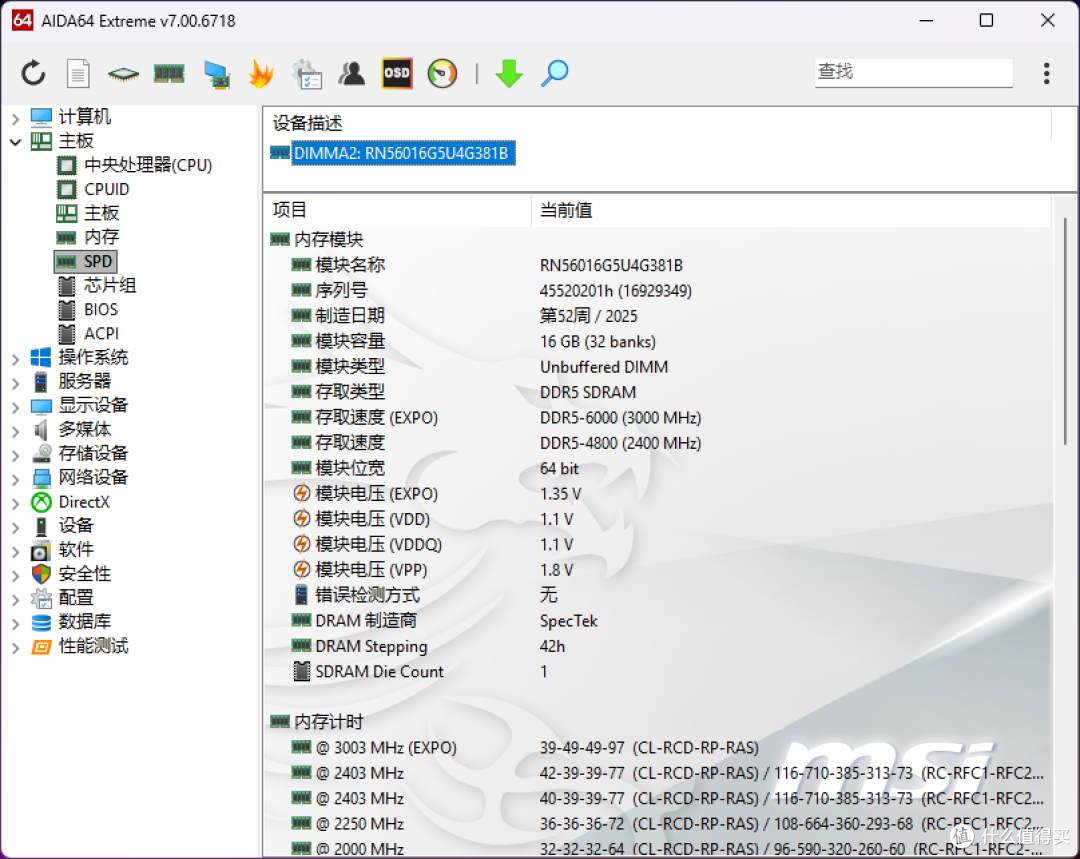Open the Report page icon
This screenshot has width=1080, height=859.
78,73
